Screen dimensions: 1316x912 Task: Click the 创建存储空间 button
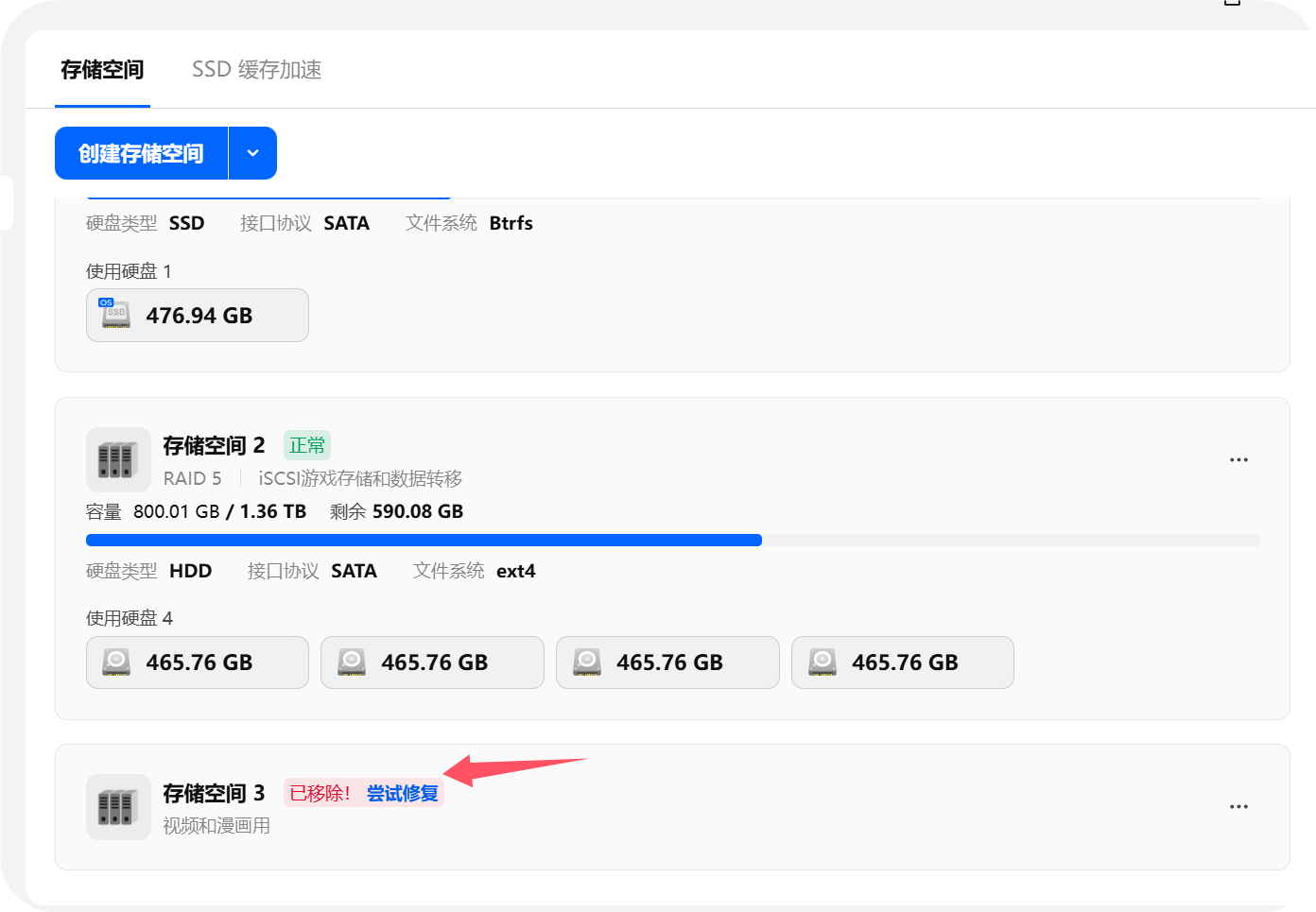(142, 153)
